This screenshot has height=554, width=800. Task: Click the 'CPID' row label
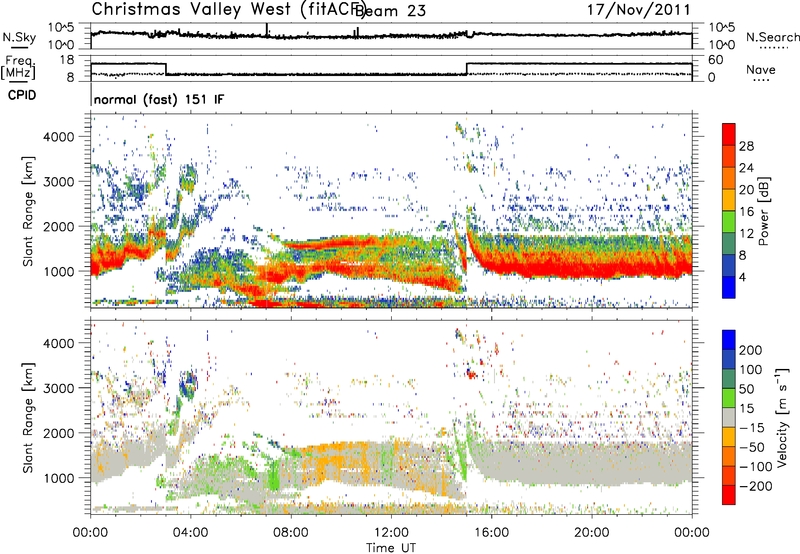tap(22, 95)
